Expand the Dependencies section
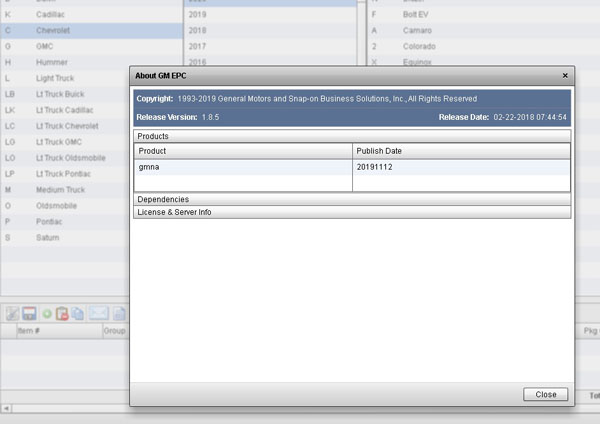 [352, 199]
